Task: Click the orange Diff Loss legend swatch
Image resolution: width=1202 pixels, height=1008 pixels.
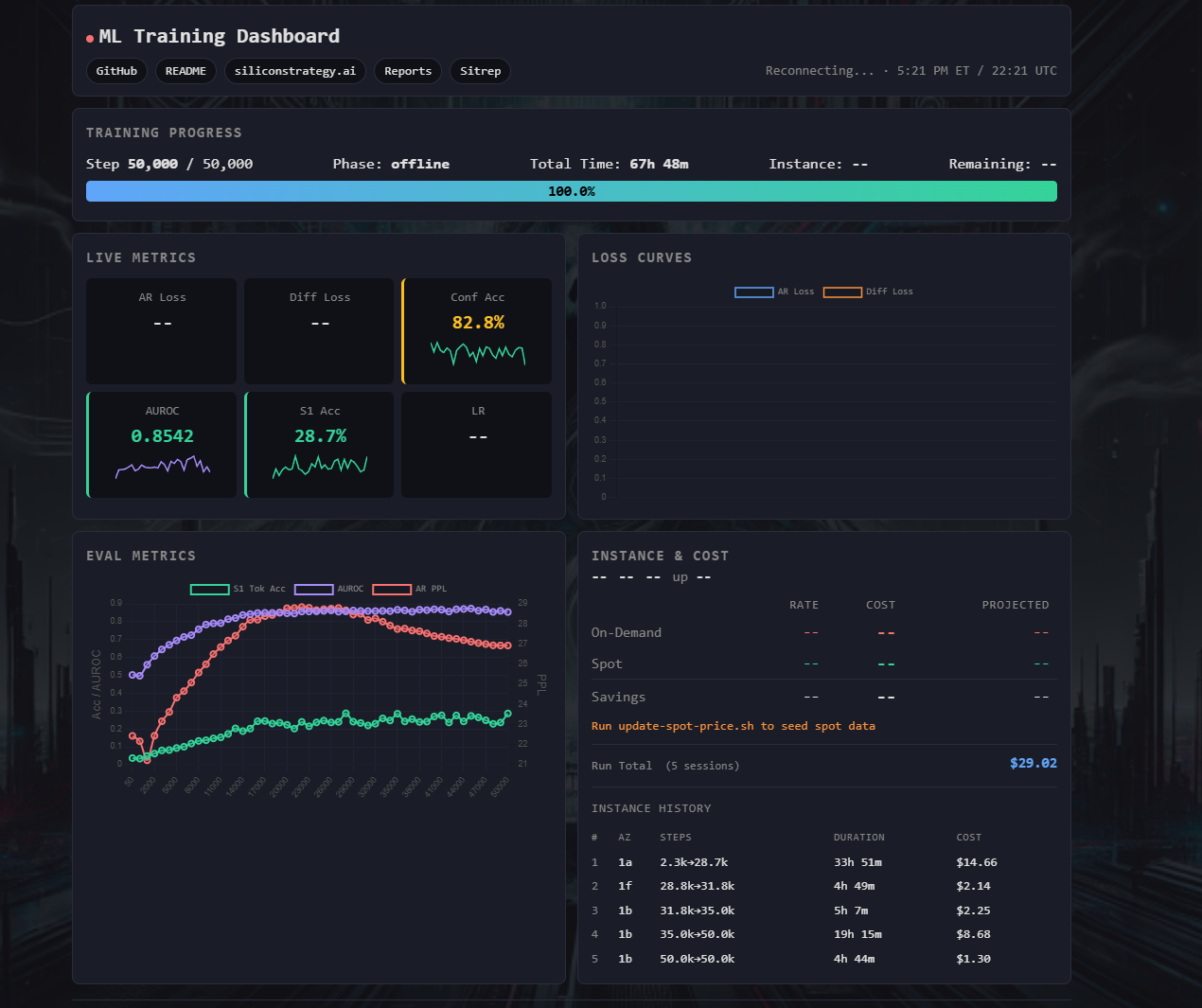Action: 842,292
